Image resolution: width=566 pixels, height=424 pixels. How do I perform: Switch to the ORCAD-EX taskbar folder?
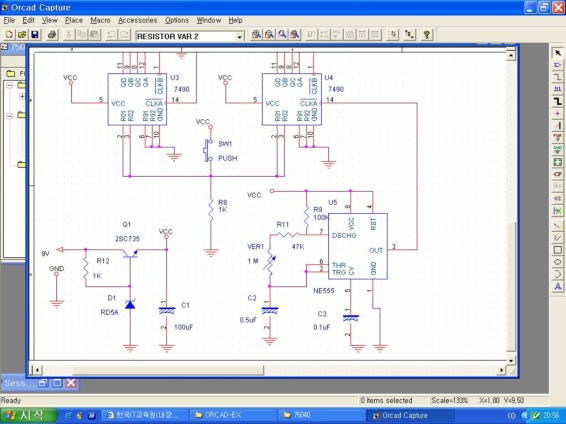click(x=233, y=415)
